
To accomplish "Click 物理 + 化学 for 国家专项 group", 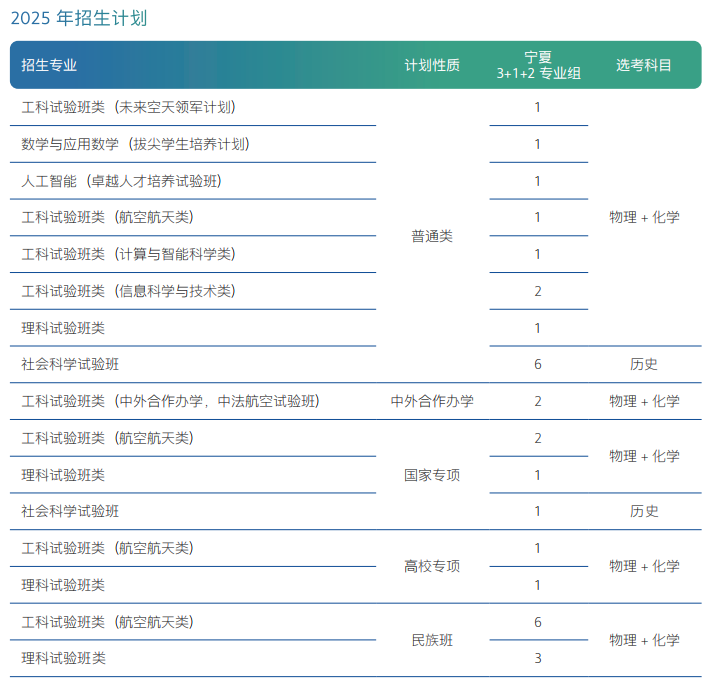I will (x=644, y=456).
